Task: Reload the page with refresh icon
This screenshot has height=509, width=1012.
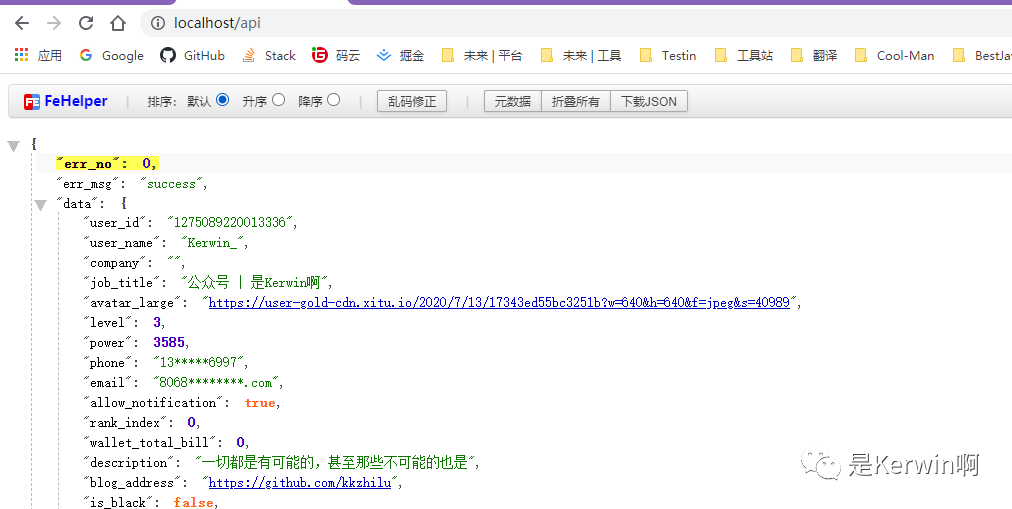Action: pos(86,23)
